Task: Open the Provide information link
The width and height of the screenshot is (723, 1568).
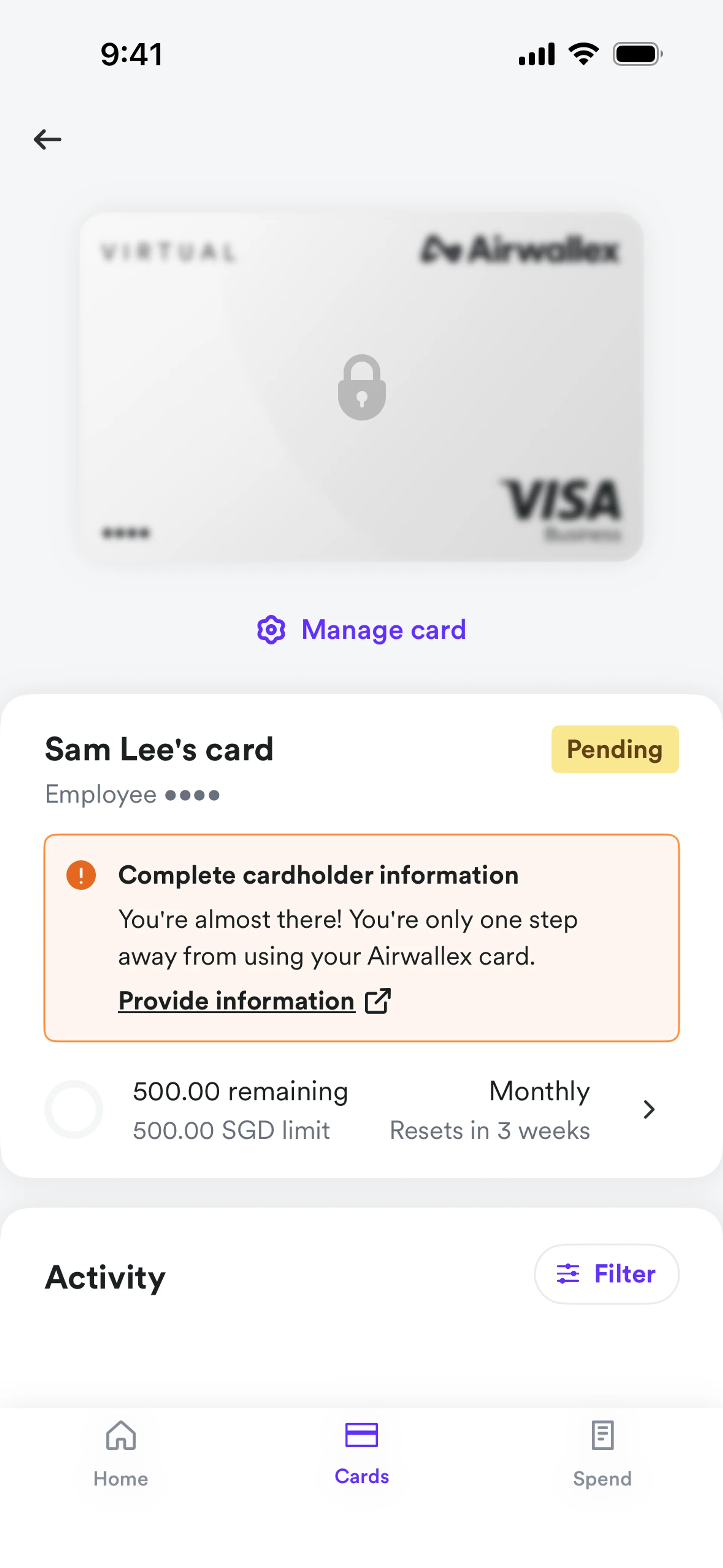Action: [236, 1001]
